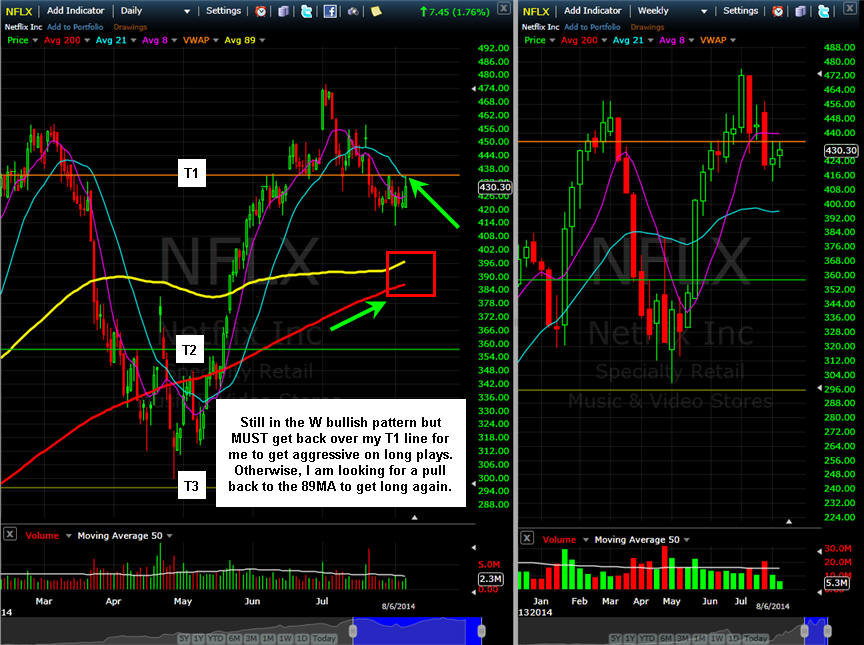This screenshot has width=864, height=645.
Task: Open Settings in Weekly chart
Action: pyautogui.click(x=740, y=10)
